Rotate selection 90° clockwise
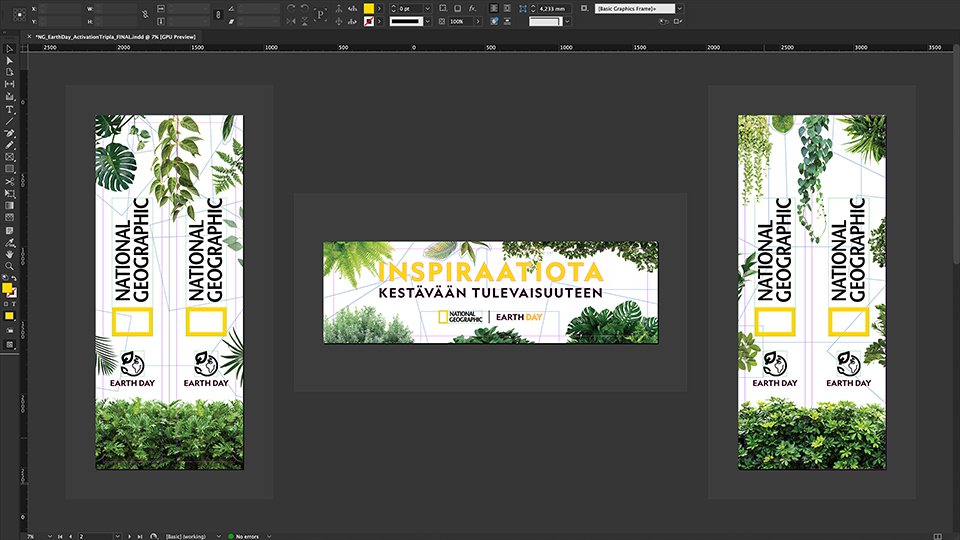 (x=291, y=9)
